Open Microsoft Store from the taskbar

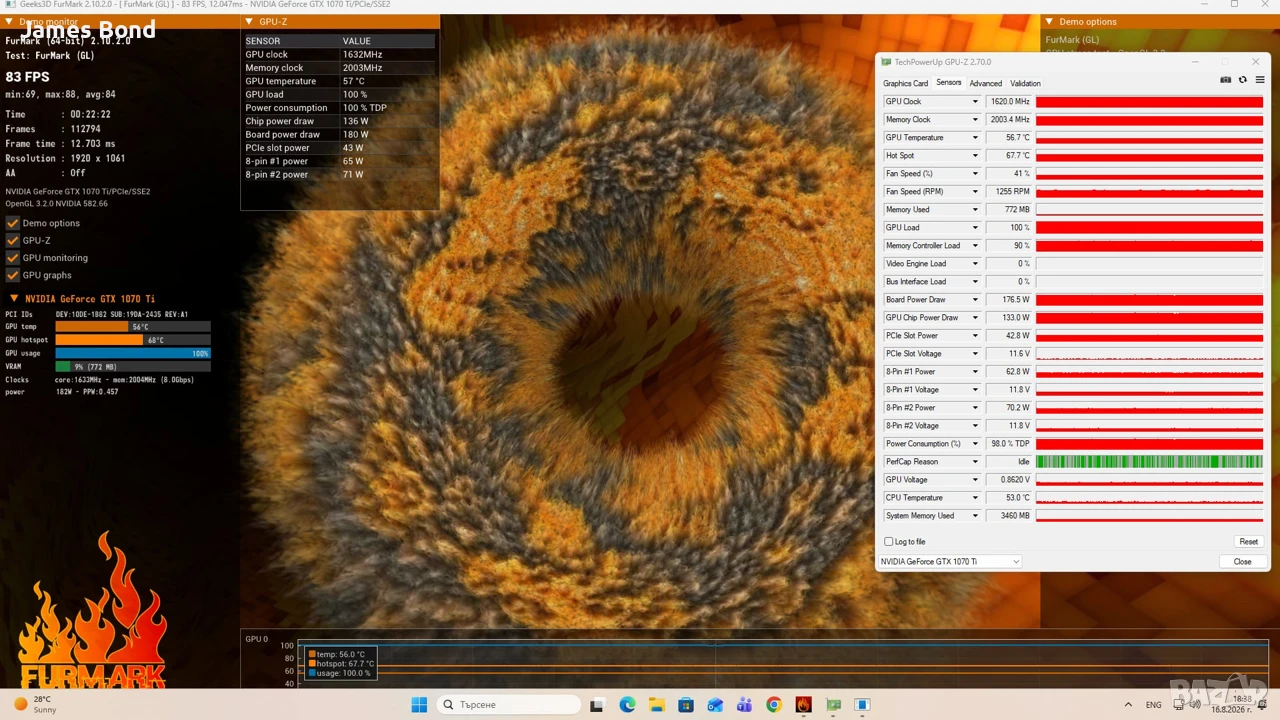pos(685,705)
